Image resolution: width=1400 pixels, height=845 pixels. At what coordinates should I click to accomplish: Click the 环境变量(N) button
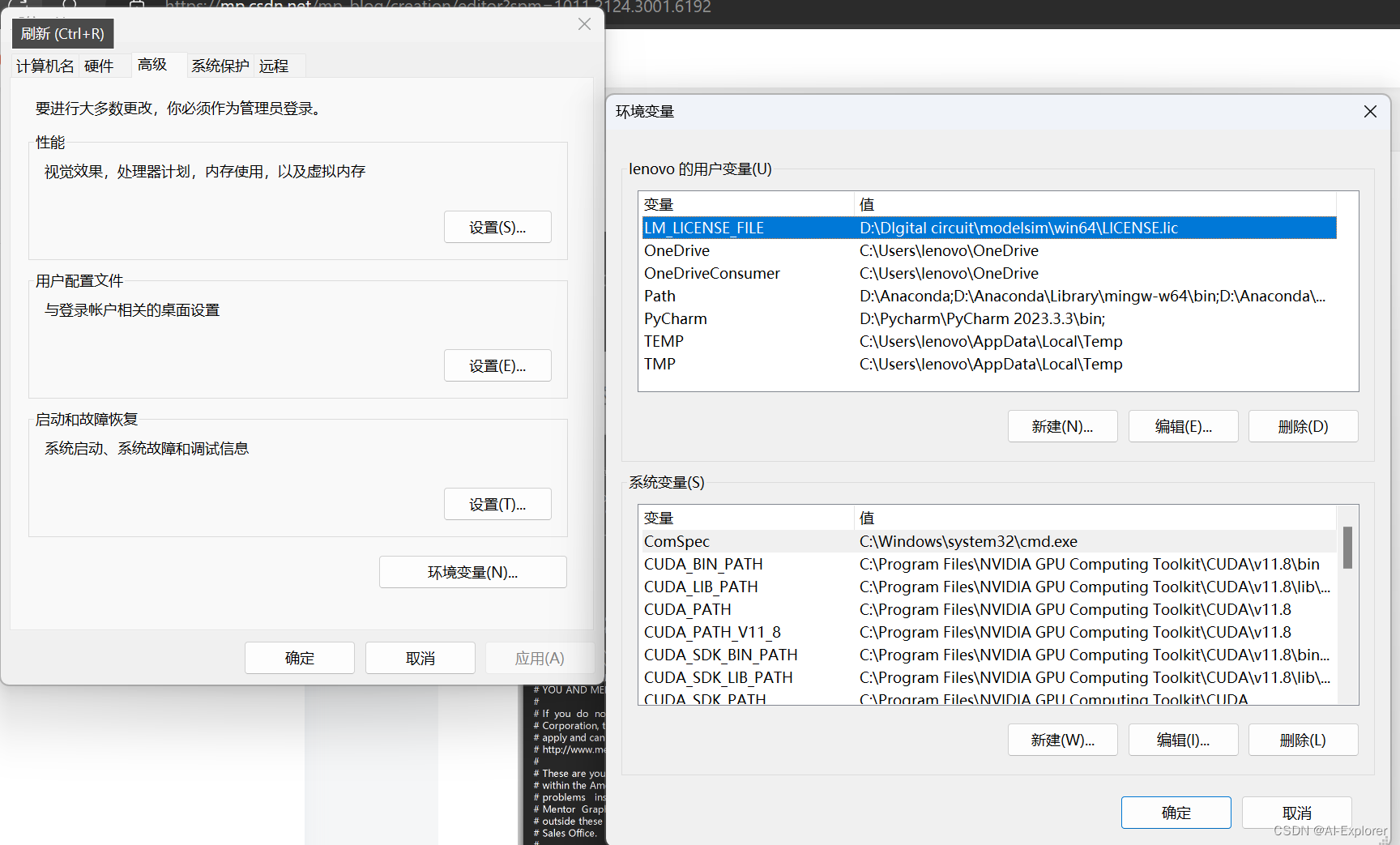tap(472, 572)
